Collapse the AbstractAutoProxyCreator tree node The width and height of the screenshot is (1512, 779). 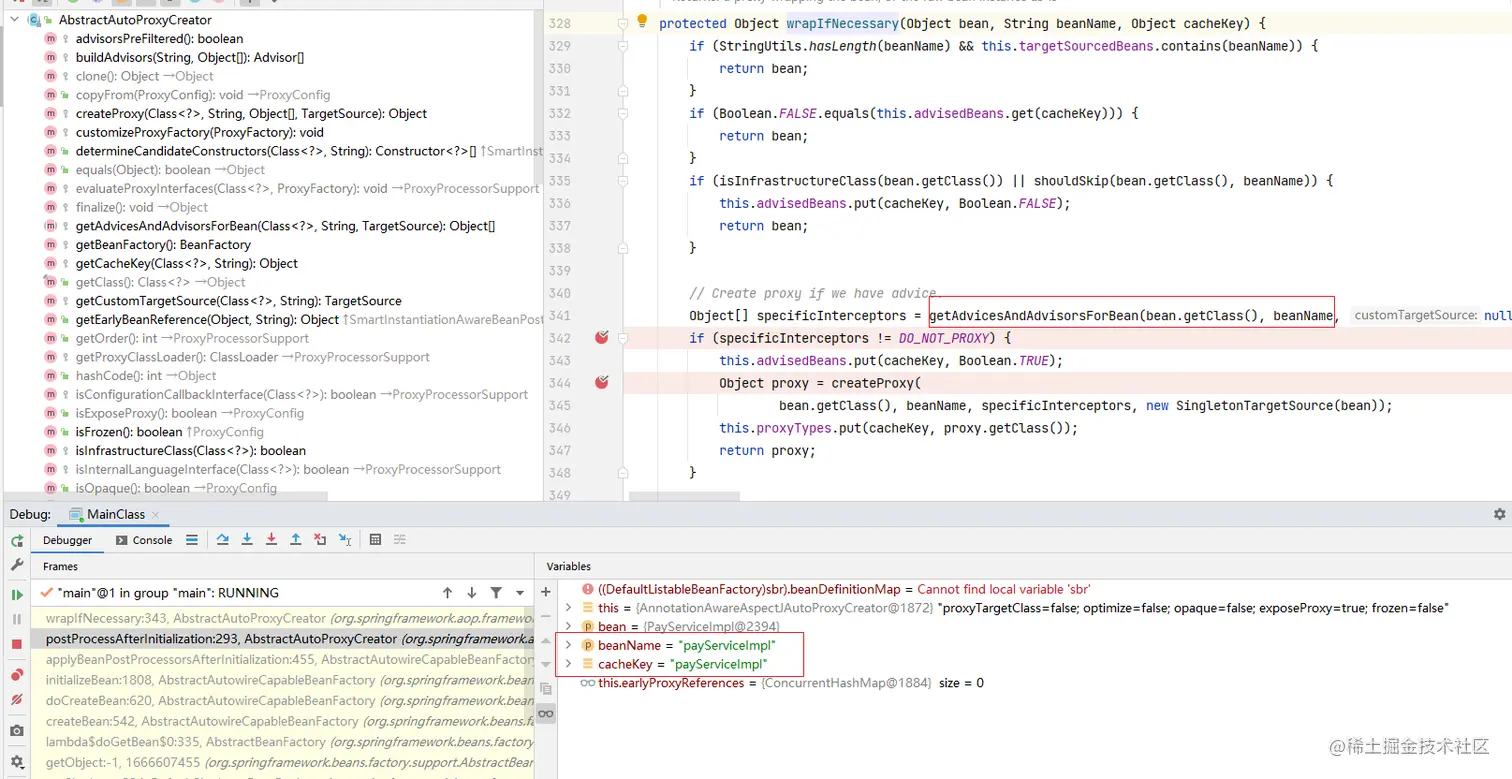coord(14,20)
